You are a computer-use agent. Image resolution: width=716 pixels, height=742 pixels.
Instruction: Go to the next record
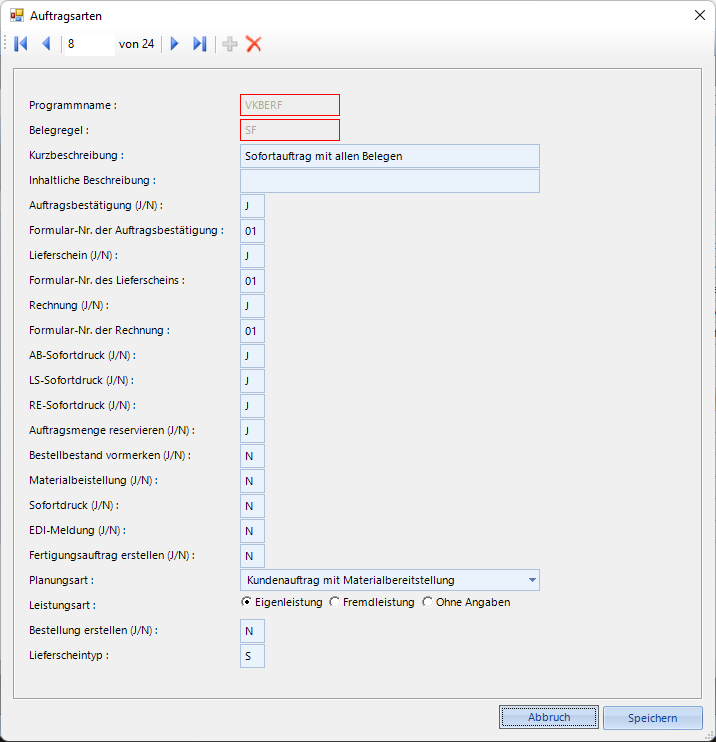click(x=174, y=44)
